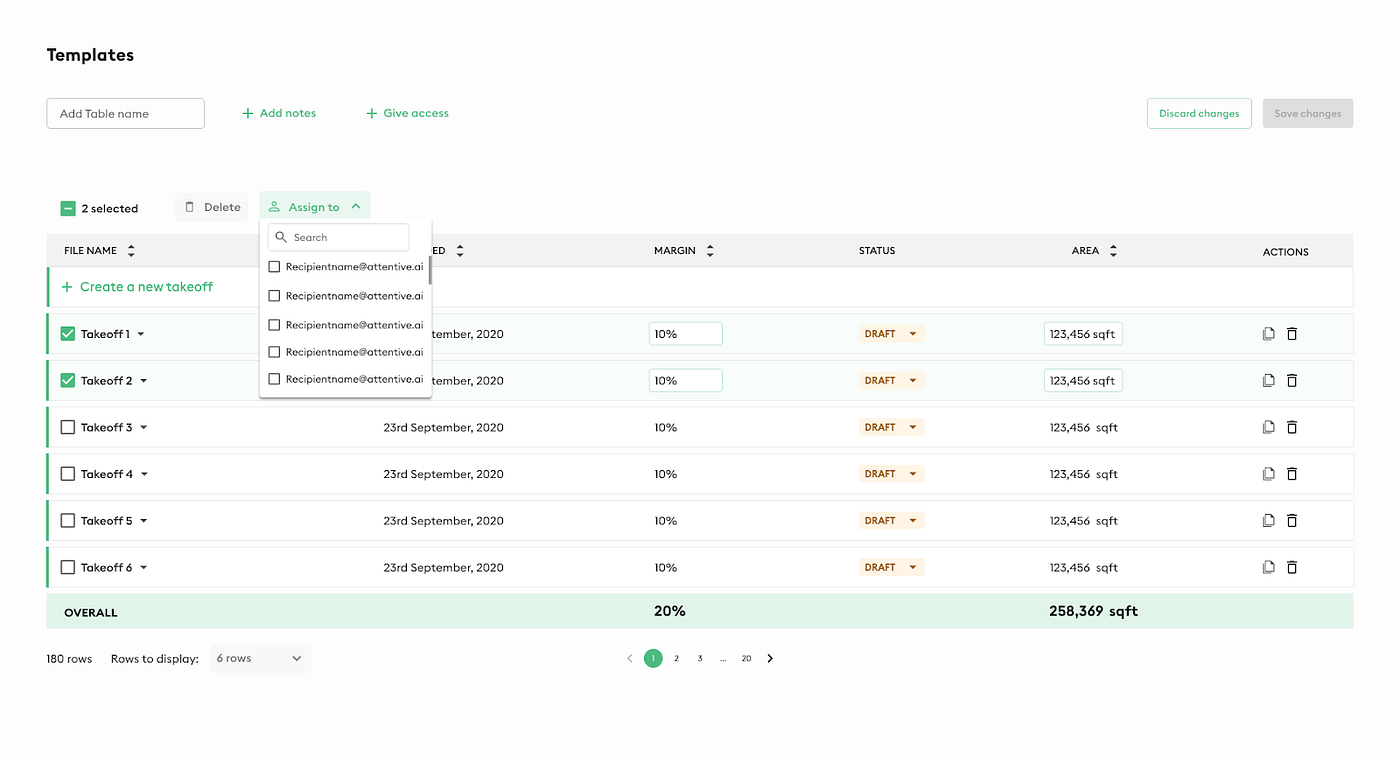Select the Takeoff 5 checkbox
The image size is (1400, 760).
click(x=68, y=521)
